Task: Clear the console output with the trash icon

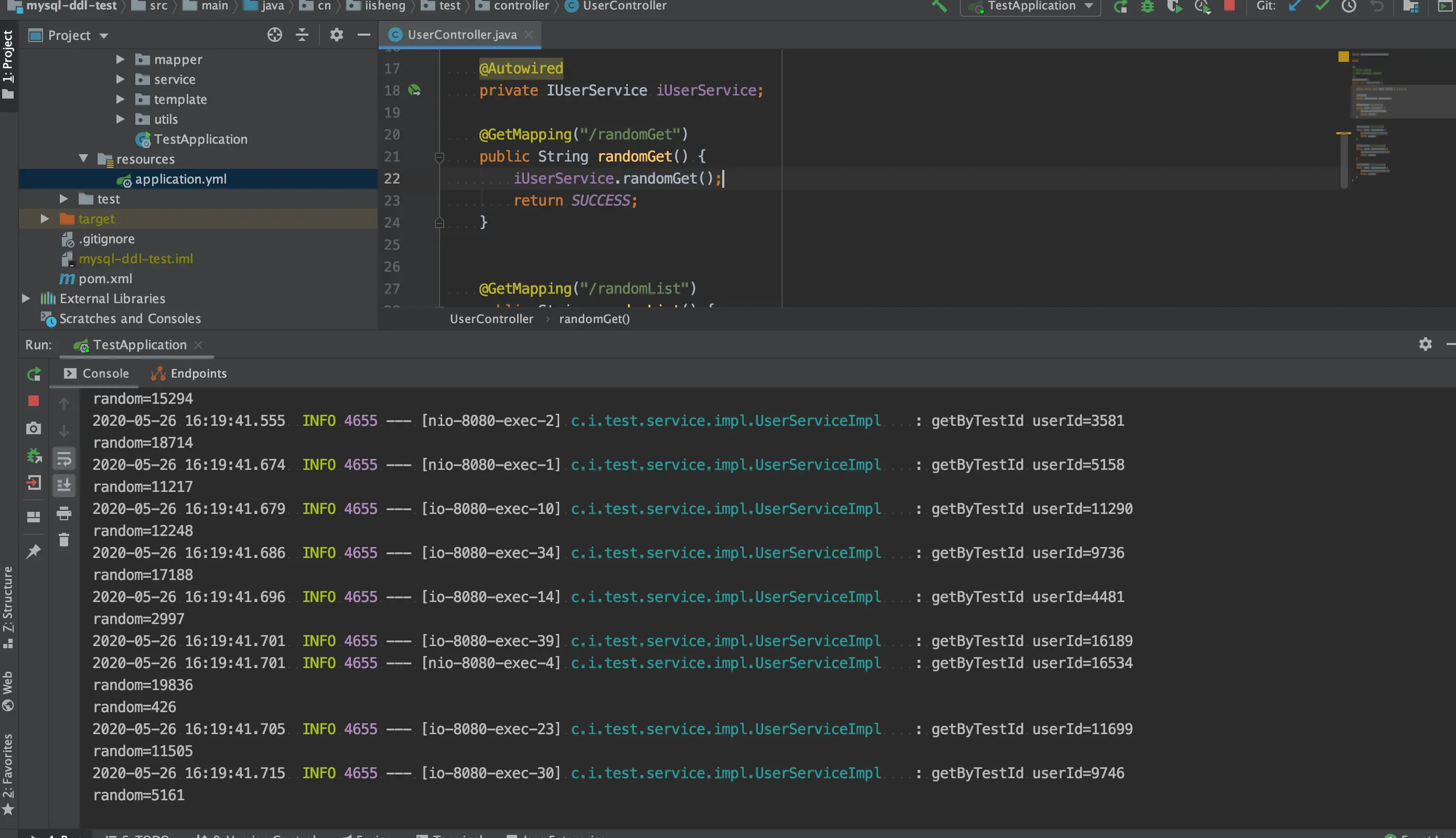Action: point(64,540)
